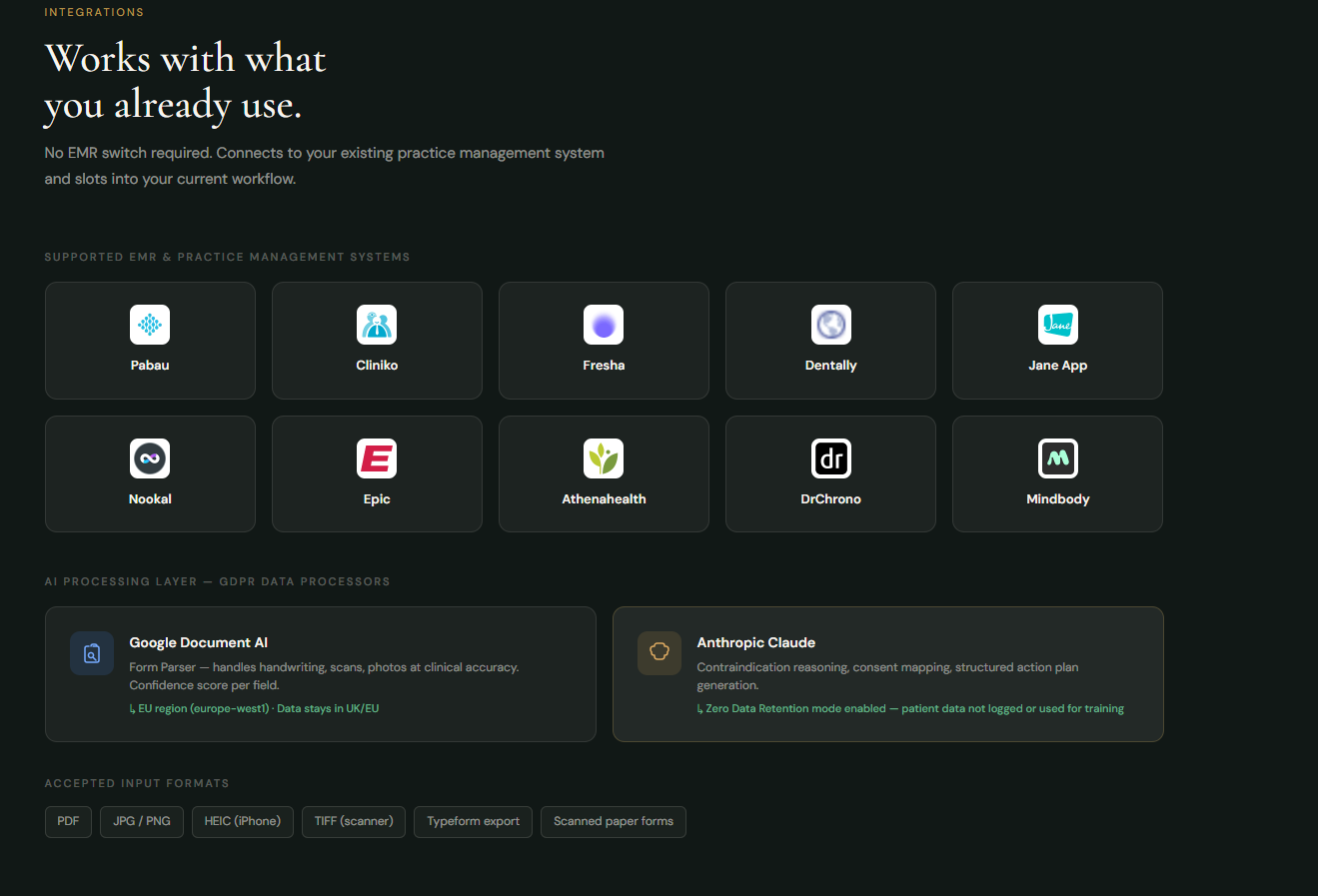Image resolution: width=1318 pixels, height=896 pixels.
Task: Click the Athenahealth card label
Action: click(604, 499)
